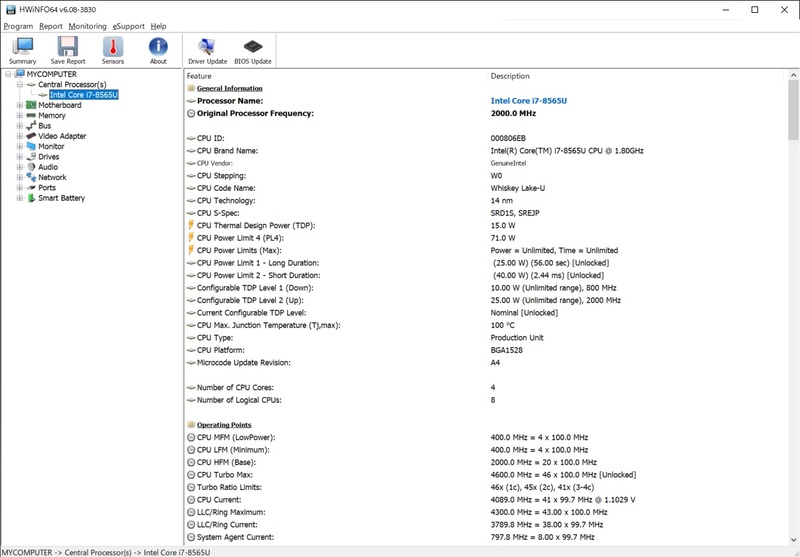Click the status bar path text
Screen dimensions: 800x557
click(x=106, y=552)
